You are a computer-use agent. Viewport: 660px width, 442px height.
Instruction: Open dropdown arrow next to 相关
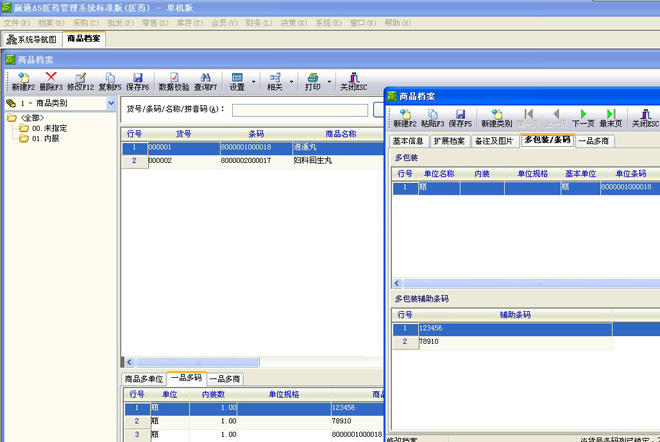point(291,82)
